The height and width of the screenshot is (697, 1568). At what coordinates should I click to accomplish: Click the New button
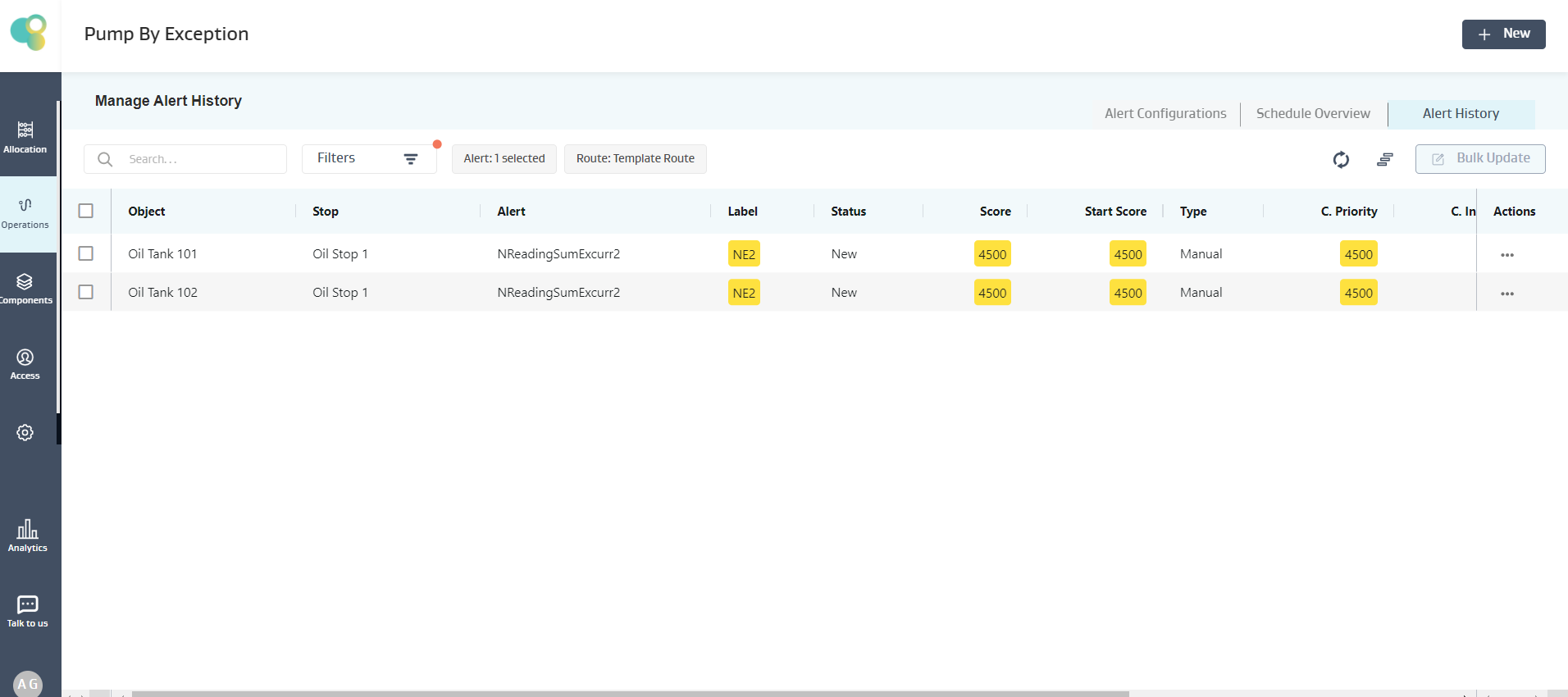(x=1503, y=34)
